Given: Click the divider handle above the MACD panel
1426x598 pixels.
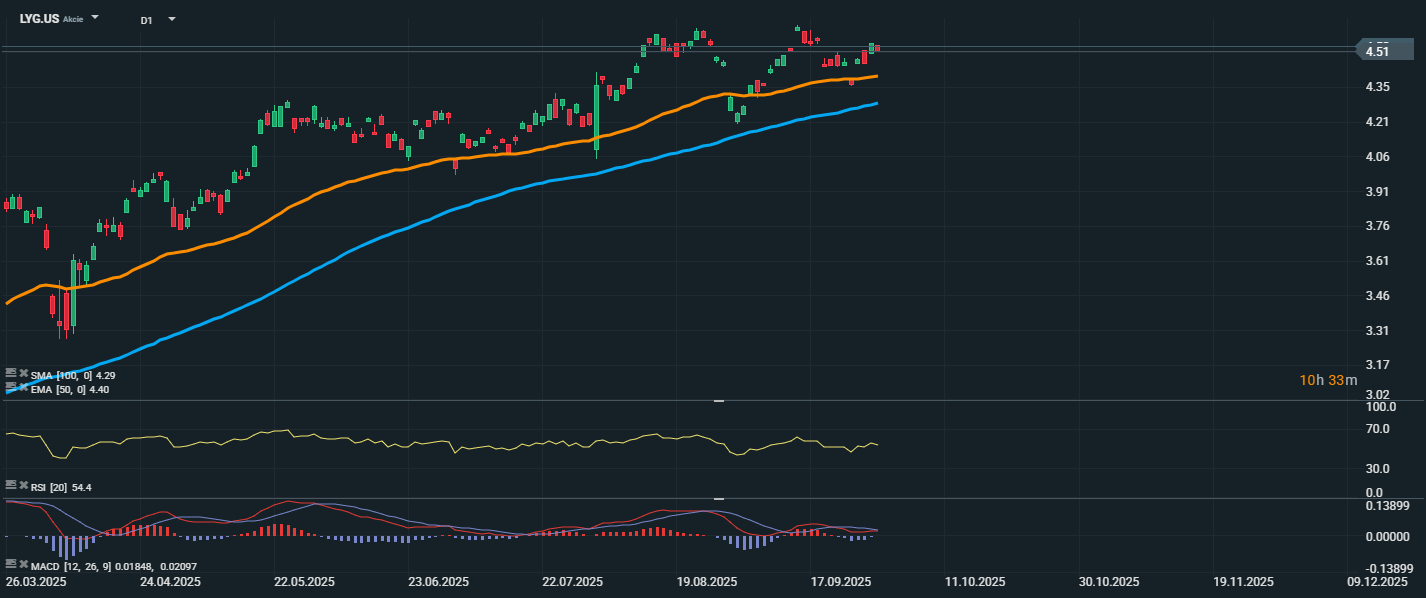Looking at the screenshot, I should click(718, 498).
